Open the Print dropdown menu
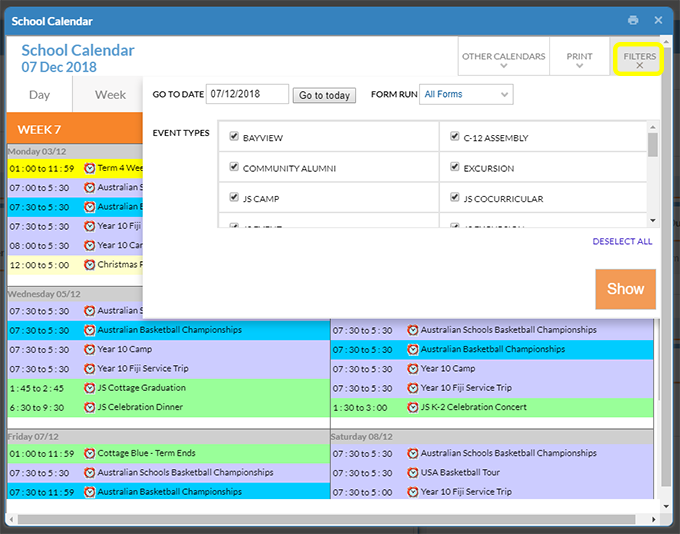This screenshot has width=680, height=534. 579,60
